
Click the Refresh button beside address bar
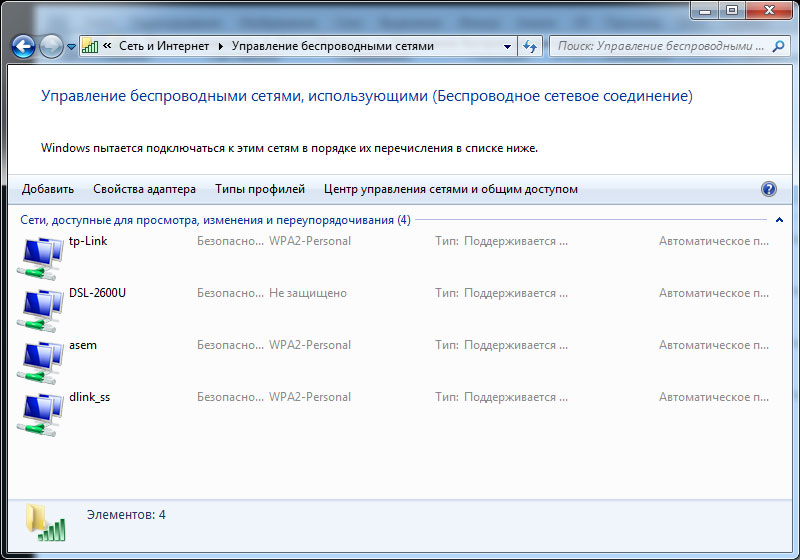pos(530,46)
